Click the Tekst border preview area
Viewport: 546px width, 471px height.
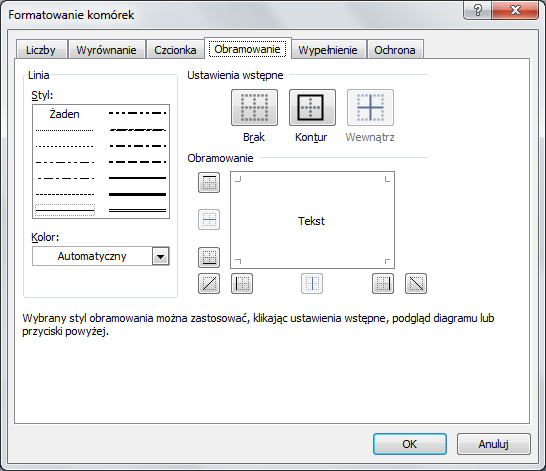(312, 220)
